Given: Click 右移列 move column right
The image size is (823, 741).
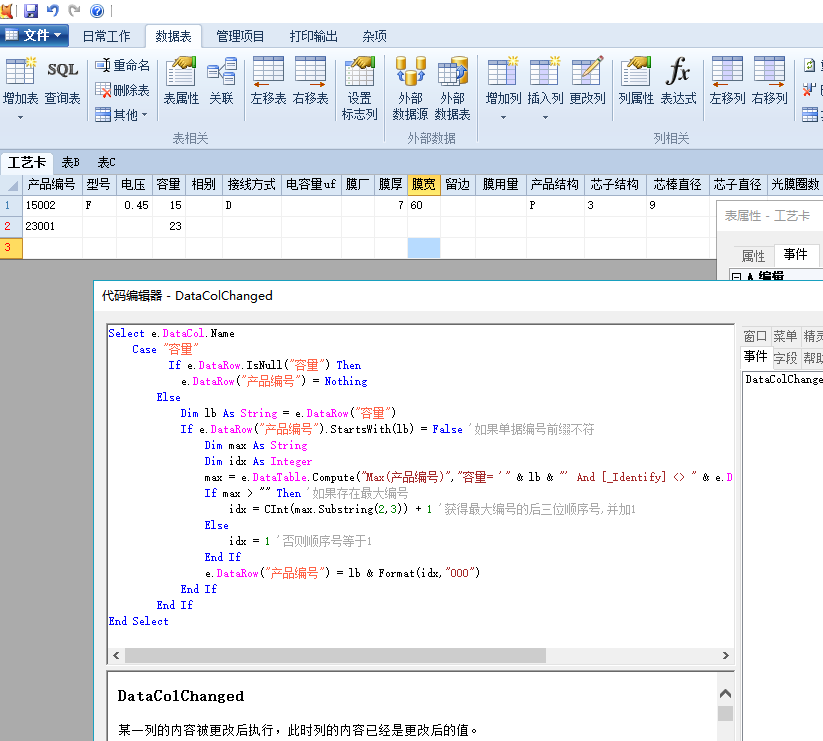Looking at the screenshot, I should coord(769,81).
